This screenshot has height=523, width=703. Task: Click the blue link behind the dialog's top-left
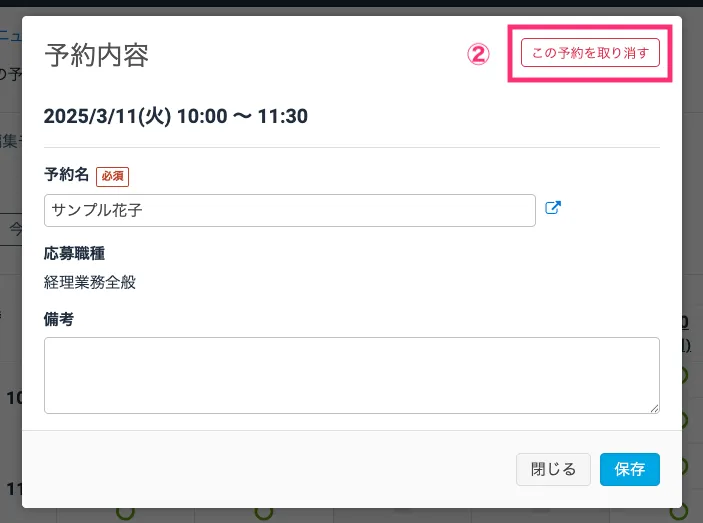pyautogui.click(x=4, y=35)
